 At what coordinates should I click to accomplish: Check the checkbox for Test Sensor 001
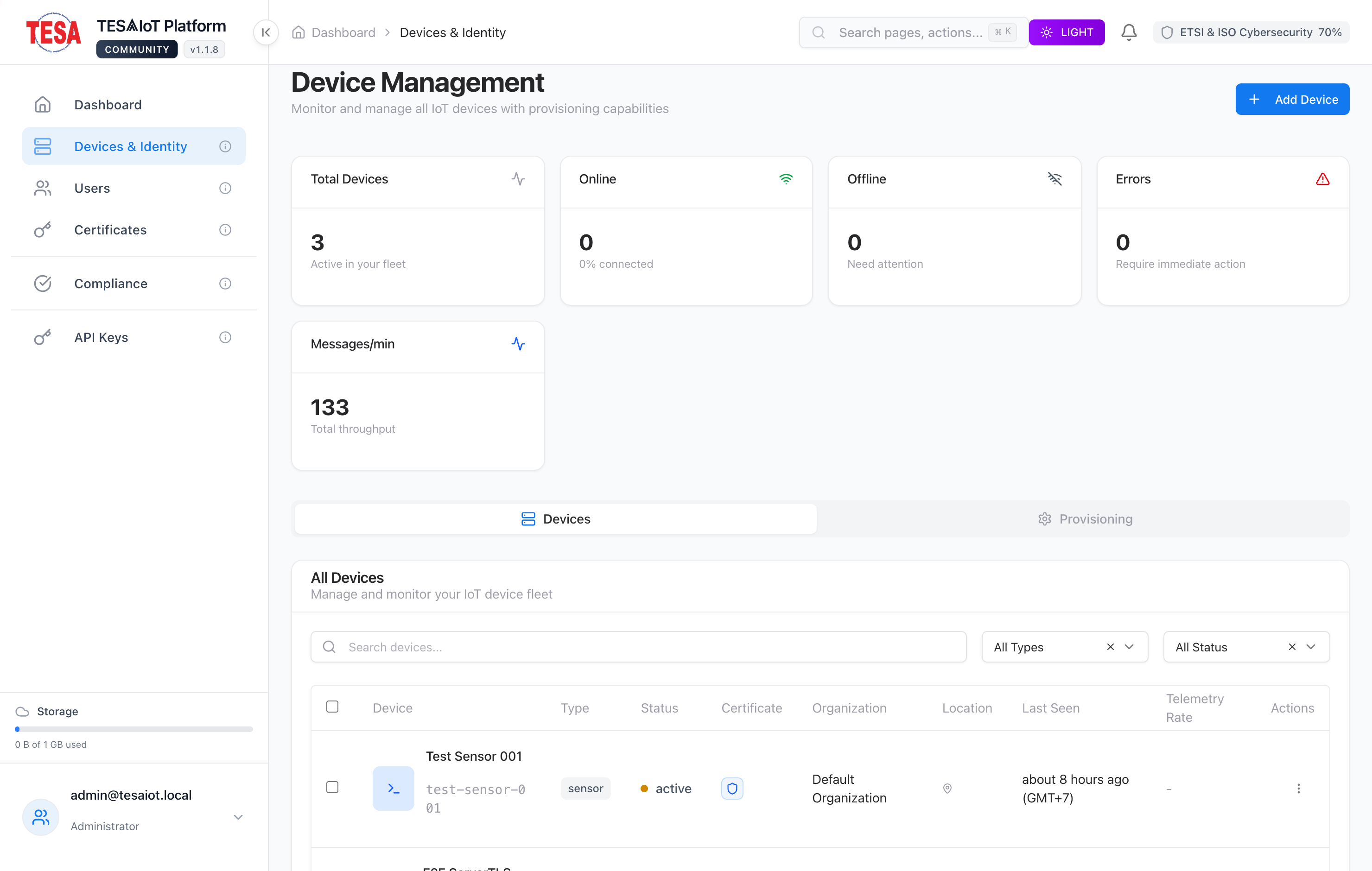[x=332, y=787]
